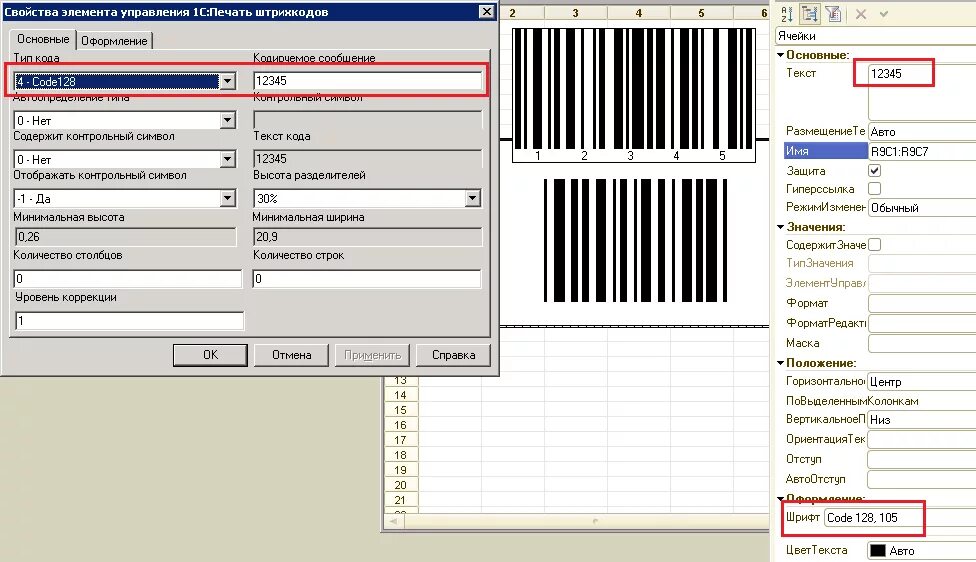This screenshot has height=562, width=976.
Task: Click the Маска property field
Action: coord(922,343)
